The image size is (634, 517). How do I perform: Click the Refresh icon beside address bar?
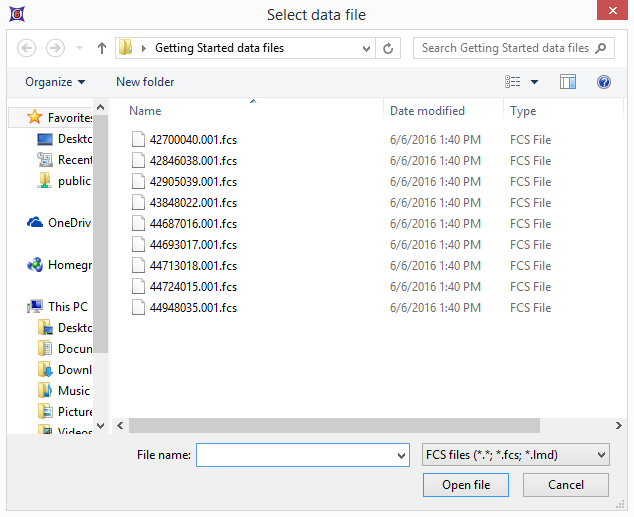point(389,48)
